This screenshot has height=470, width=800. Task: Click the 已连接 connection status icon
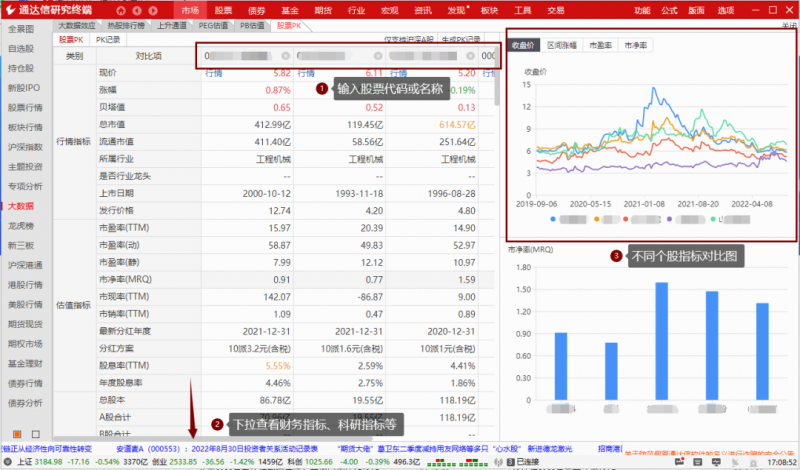[x=510, y=462]
